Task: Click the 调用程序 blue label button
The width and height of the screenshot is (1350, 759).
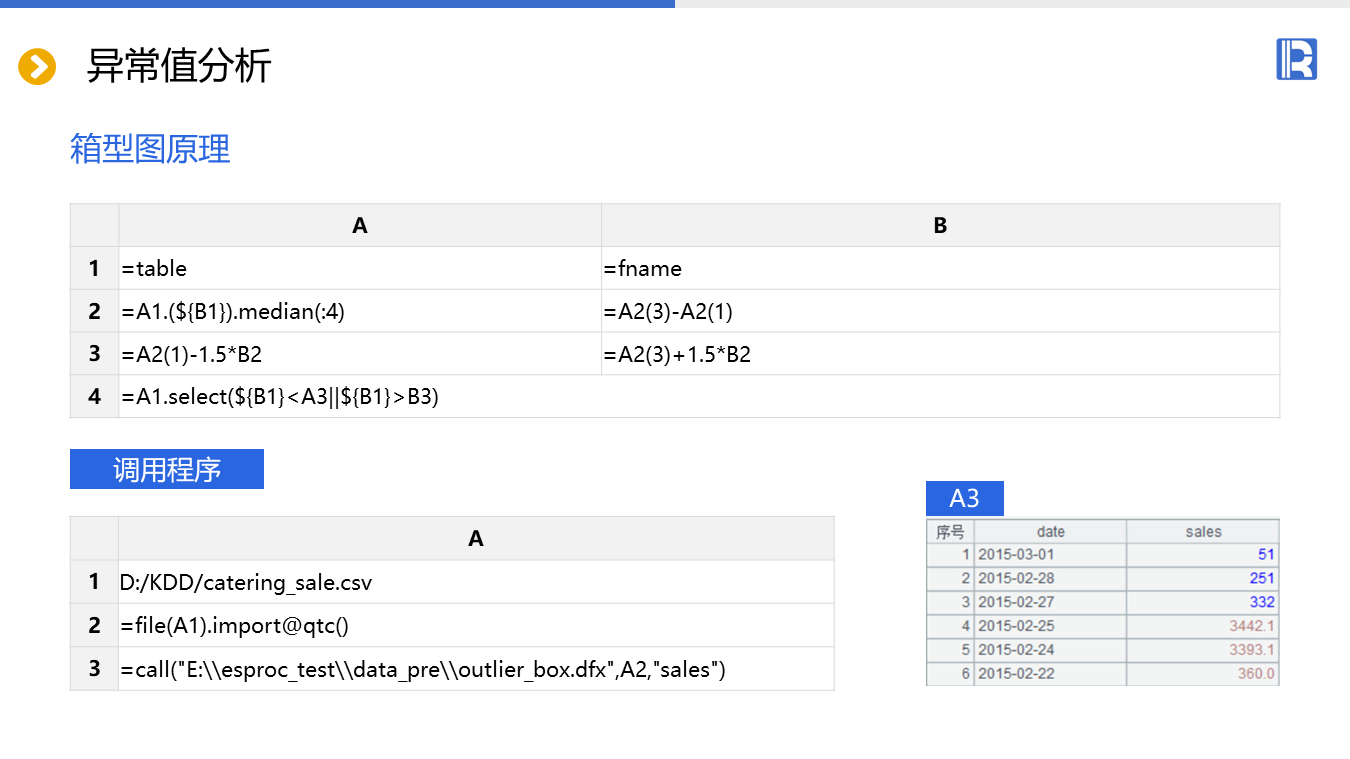Action: coord(166,469)
